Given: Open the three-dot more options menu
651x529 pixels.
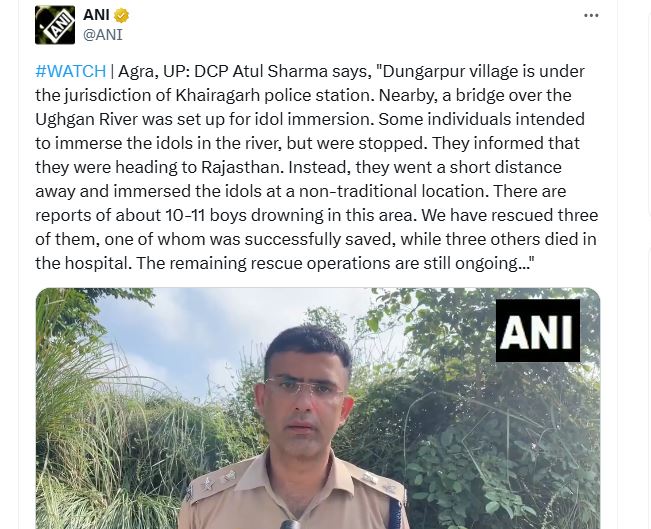Looking at the screenshot, I should [x=591, y=16].
